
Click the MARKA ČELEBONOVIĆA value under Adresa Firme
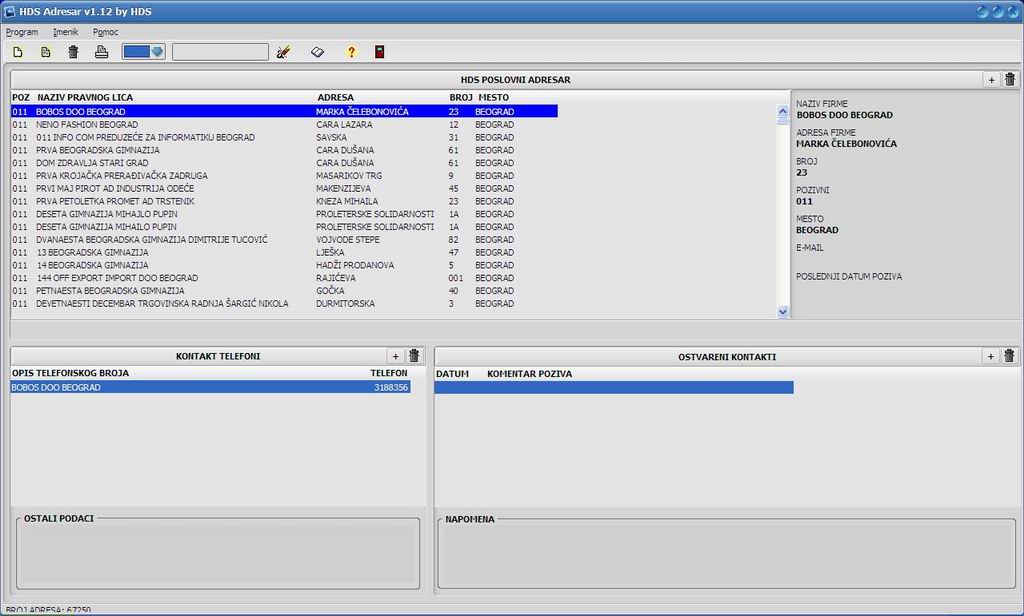click(x=846, y=144)
